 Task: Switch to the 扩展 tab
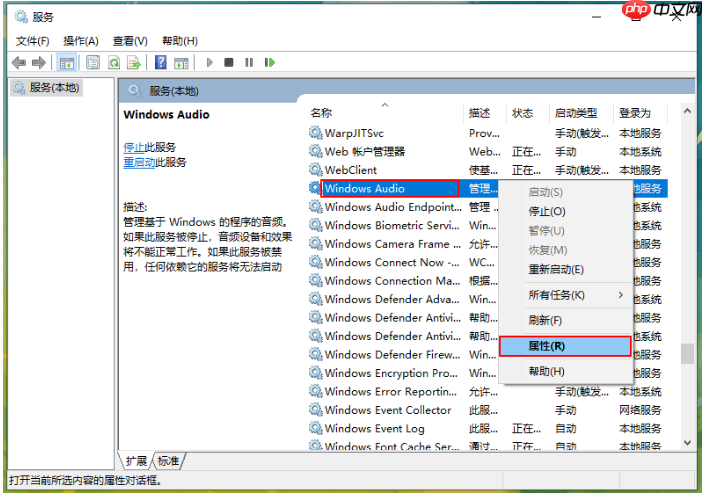click(x=136, y=461)
